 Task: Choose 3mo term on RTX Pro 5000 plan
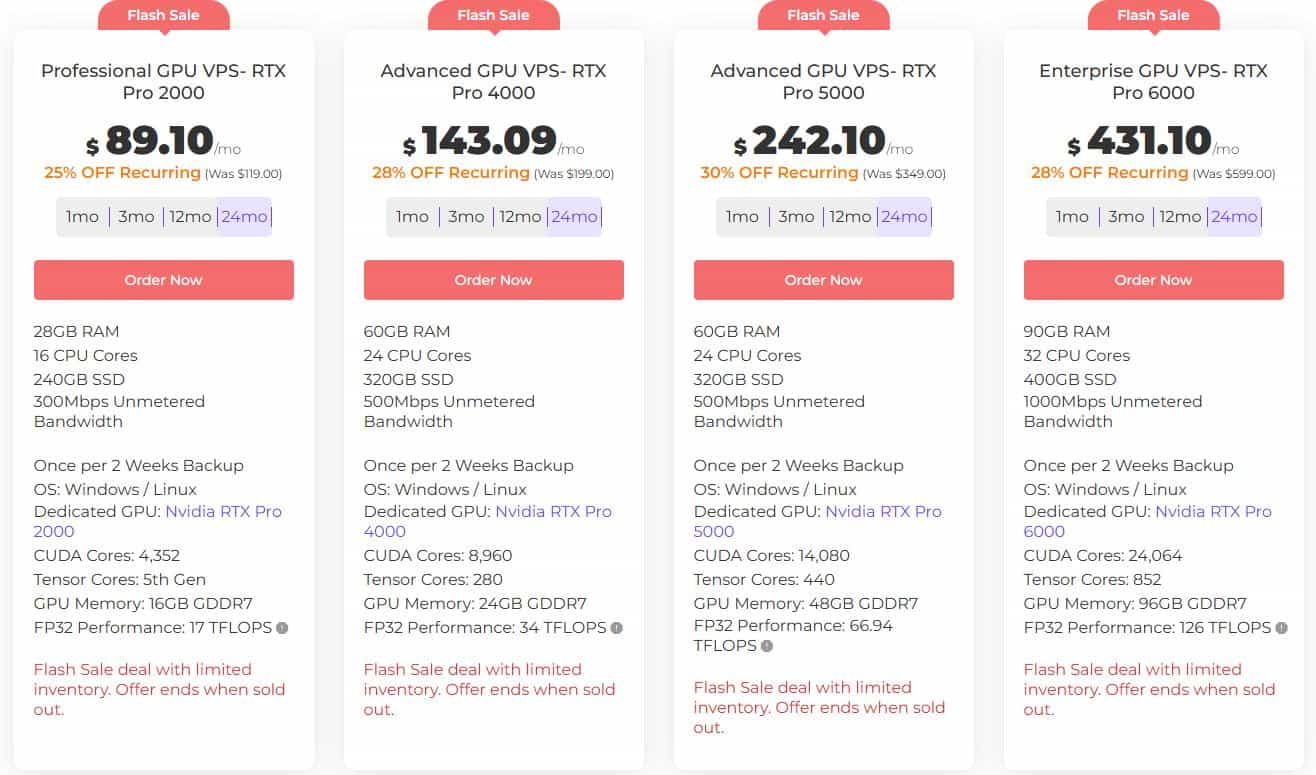coord(796,217)
